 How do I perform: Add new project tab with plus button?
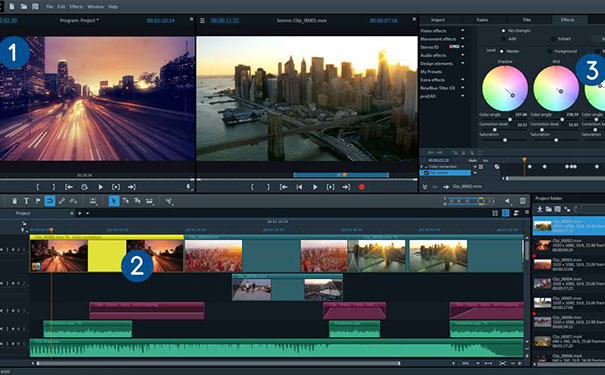click(x=80, y=213)
